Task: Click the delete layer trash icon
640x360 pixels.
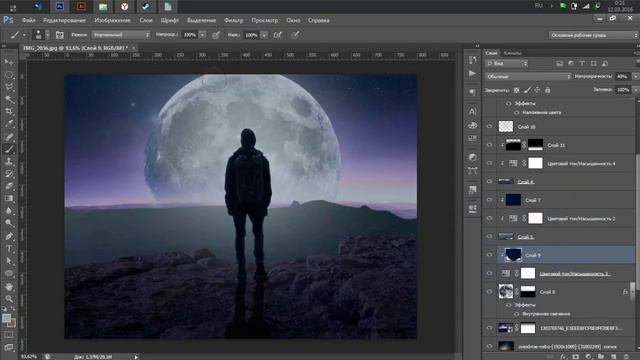Action: tap(627, 357)
